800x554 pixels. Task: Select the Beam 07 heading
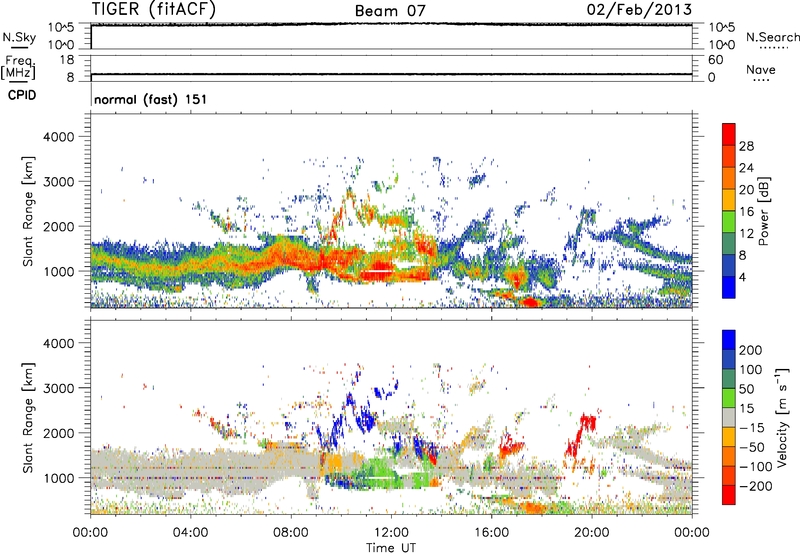(x=390, y=10)
